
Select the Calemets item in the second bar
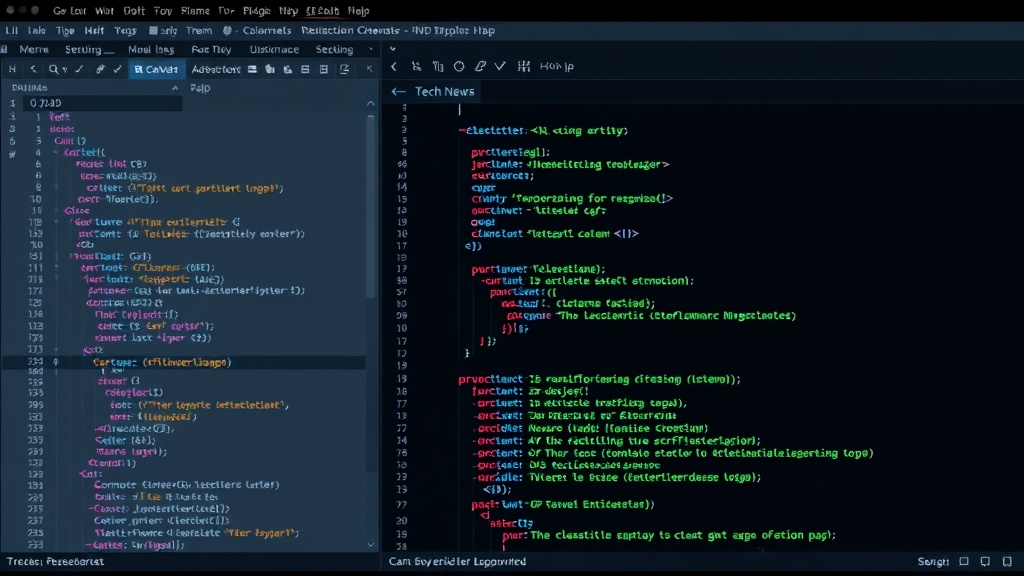point(266,30)
